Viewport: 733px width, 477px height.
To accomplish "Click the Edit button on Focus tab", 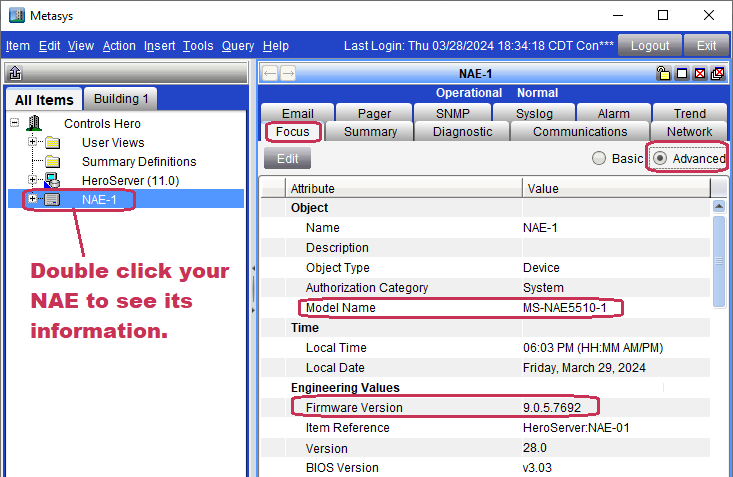I will (x=287, y=159).
